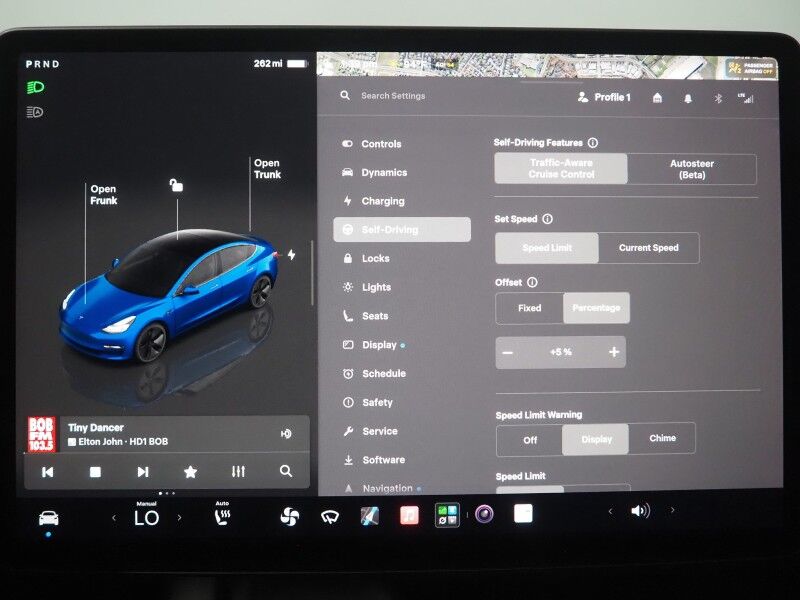Tap the auto high beam icon

click(35, 112)
